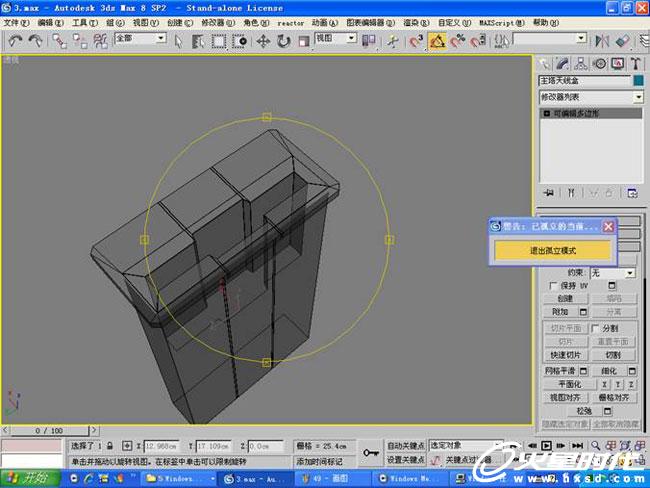Image resolution: width=650 pixels, height=488 pixels.
Task: Click the Redo arrow icon
Action: tap(36, 41)
